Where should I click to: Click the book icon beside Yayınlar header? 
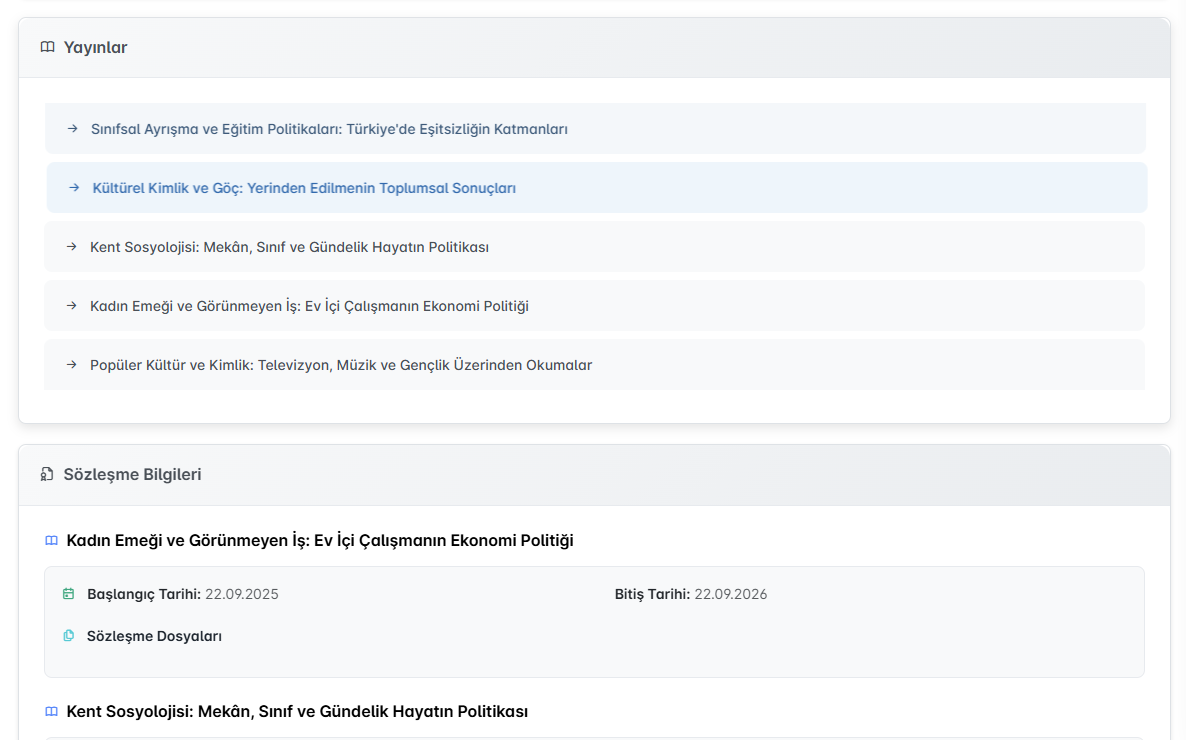click(x=47, y=47)
